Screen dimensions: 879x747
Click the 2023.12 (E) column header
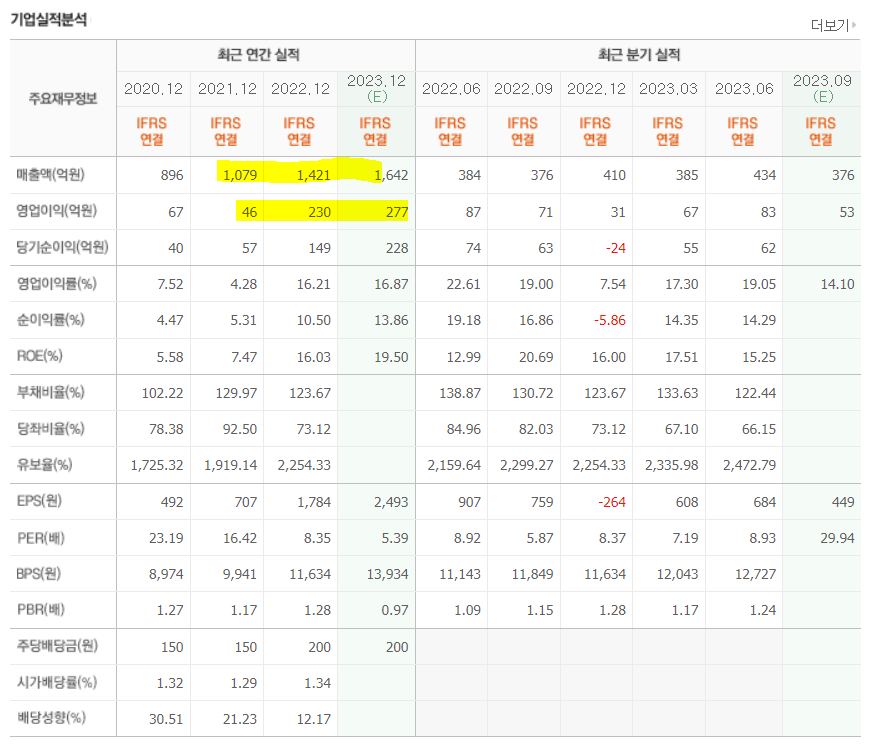point(376,89)
